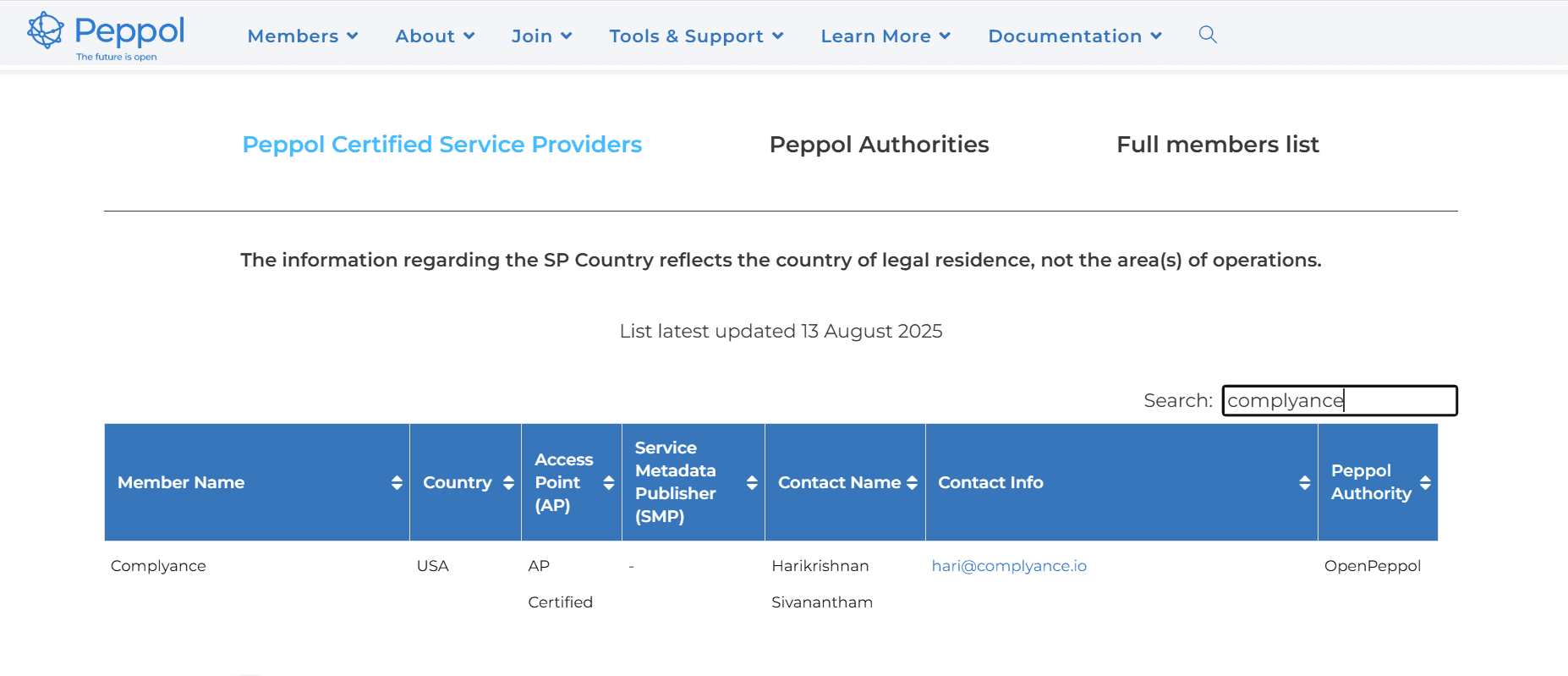Screen dimensions: 1568x676
Task: Sort by Contact Info column arrows
Action: coord(1304,482)
